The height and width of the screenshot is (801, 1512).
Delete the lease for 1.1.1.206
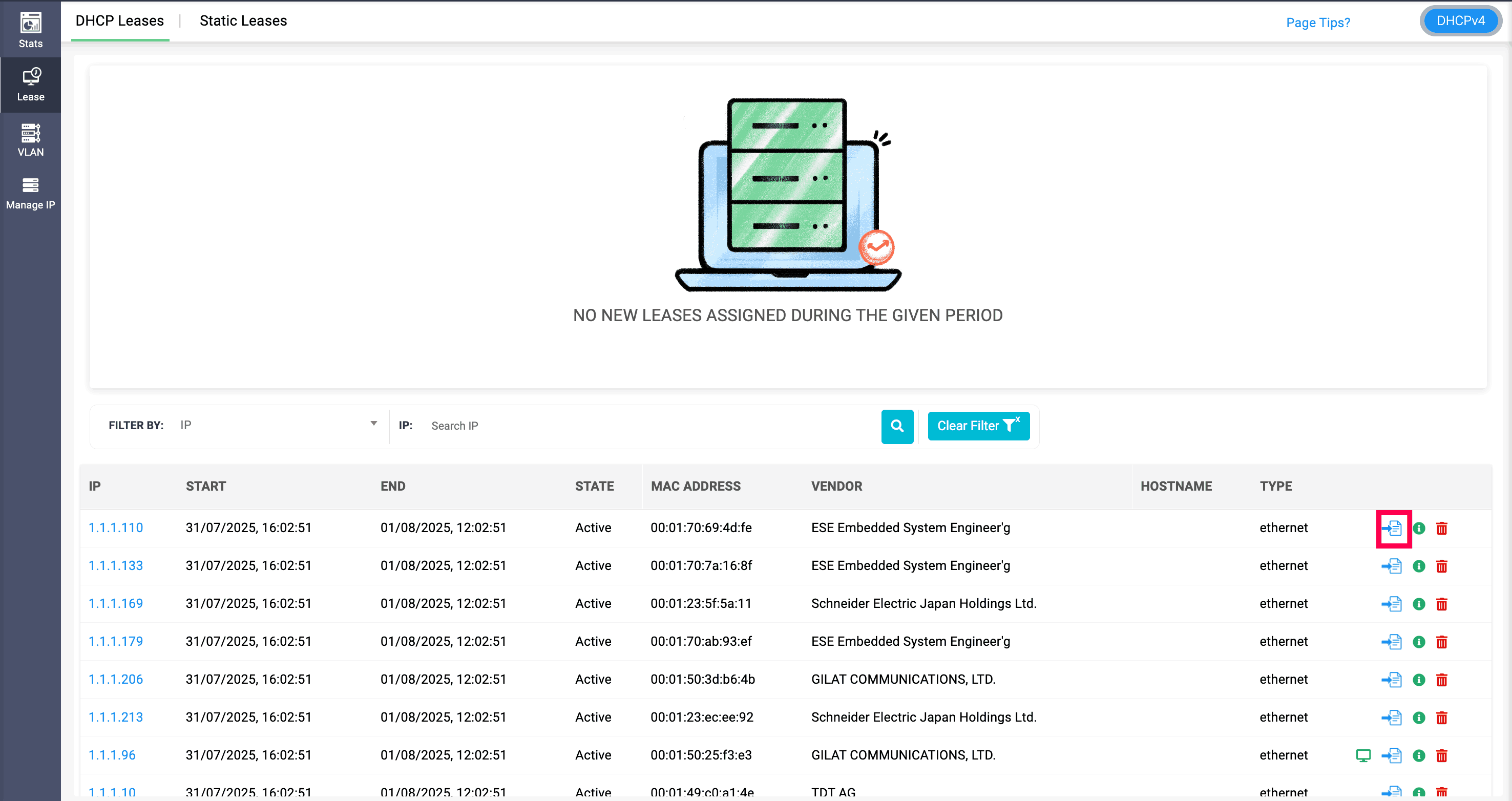tap(1441, 680)
